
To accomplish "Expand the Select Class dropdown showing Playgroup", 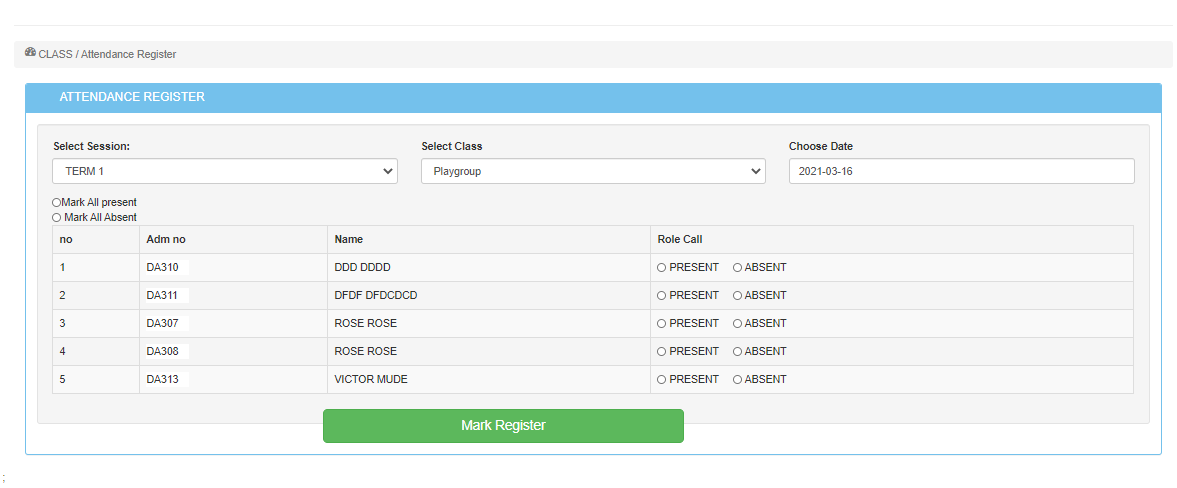I will [x=593, y=171].
